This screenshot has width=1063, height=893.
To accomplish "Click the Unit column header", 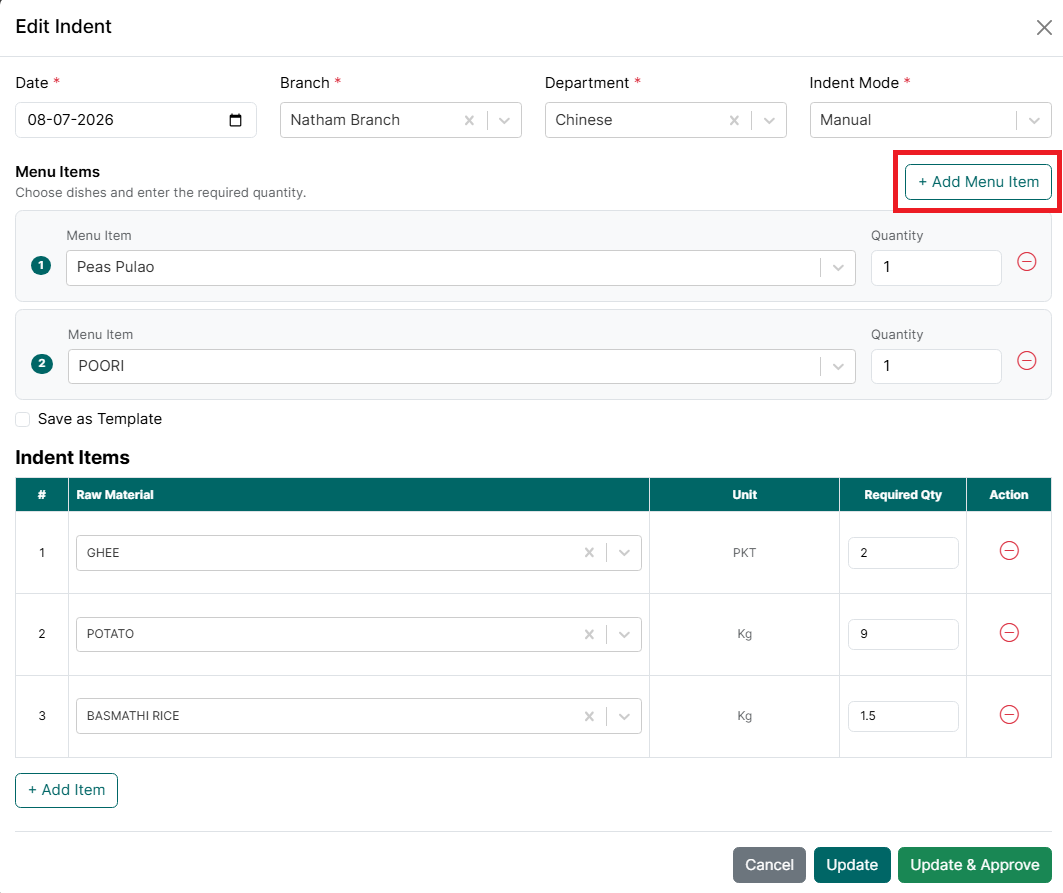I will [x=744, y=495].
